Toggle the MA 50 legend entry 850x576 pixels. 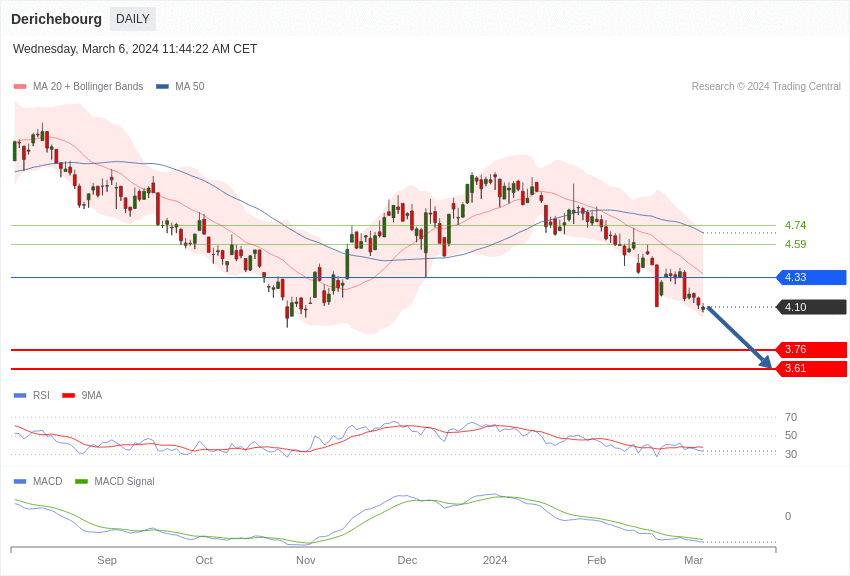pos(180,87)
